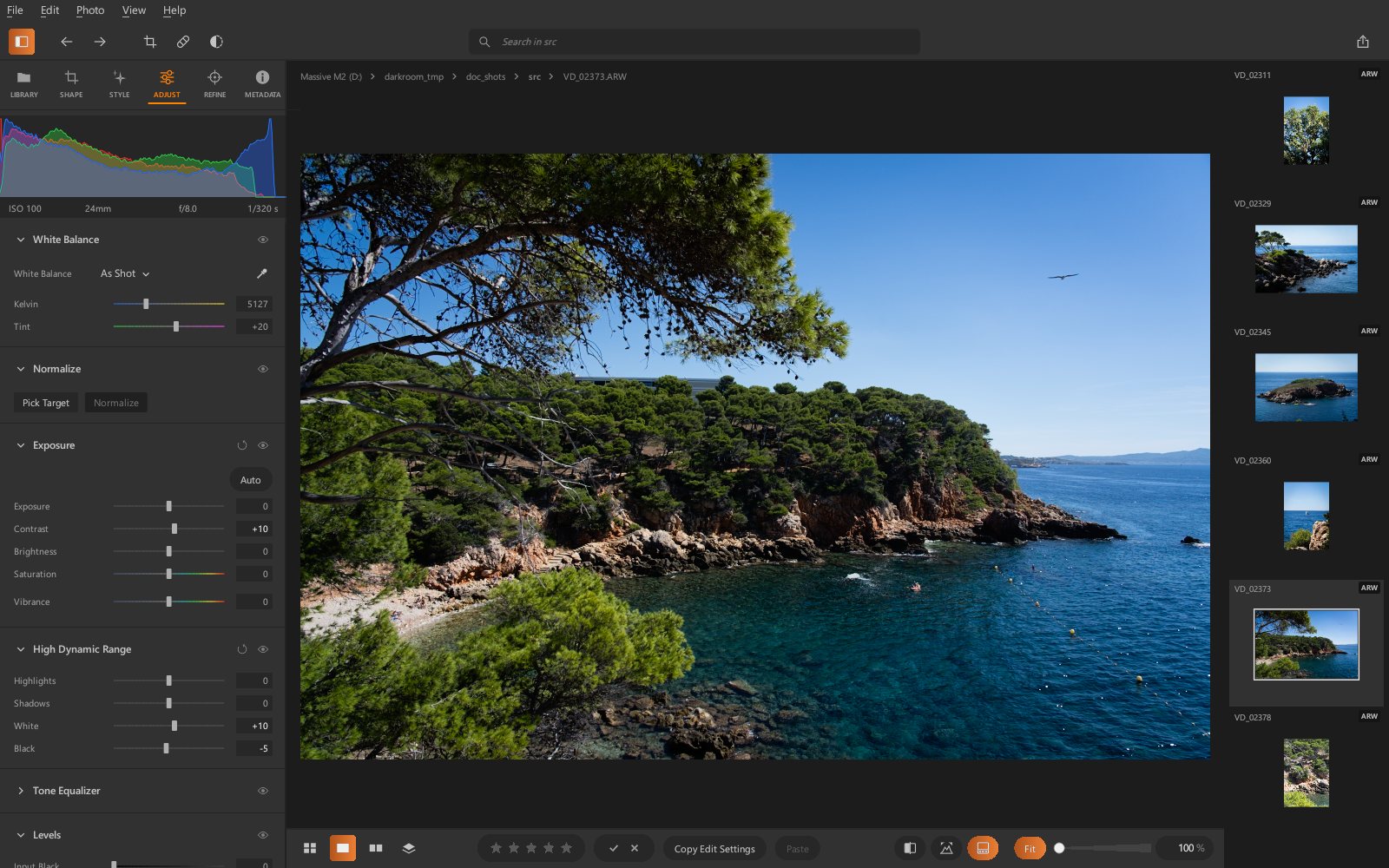Toggle Normalize visibility eye

[263, 369]
